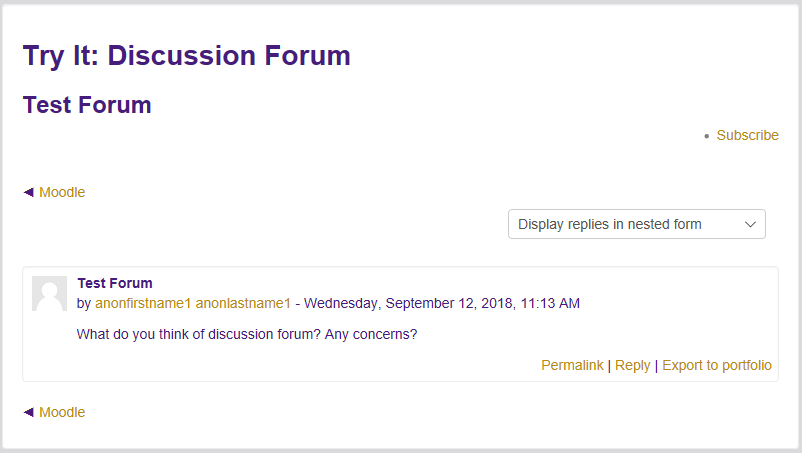
Task: Click the large 'Test Forum' heading
Action: (x=87, y=105)
